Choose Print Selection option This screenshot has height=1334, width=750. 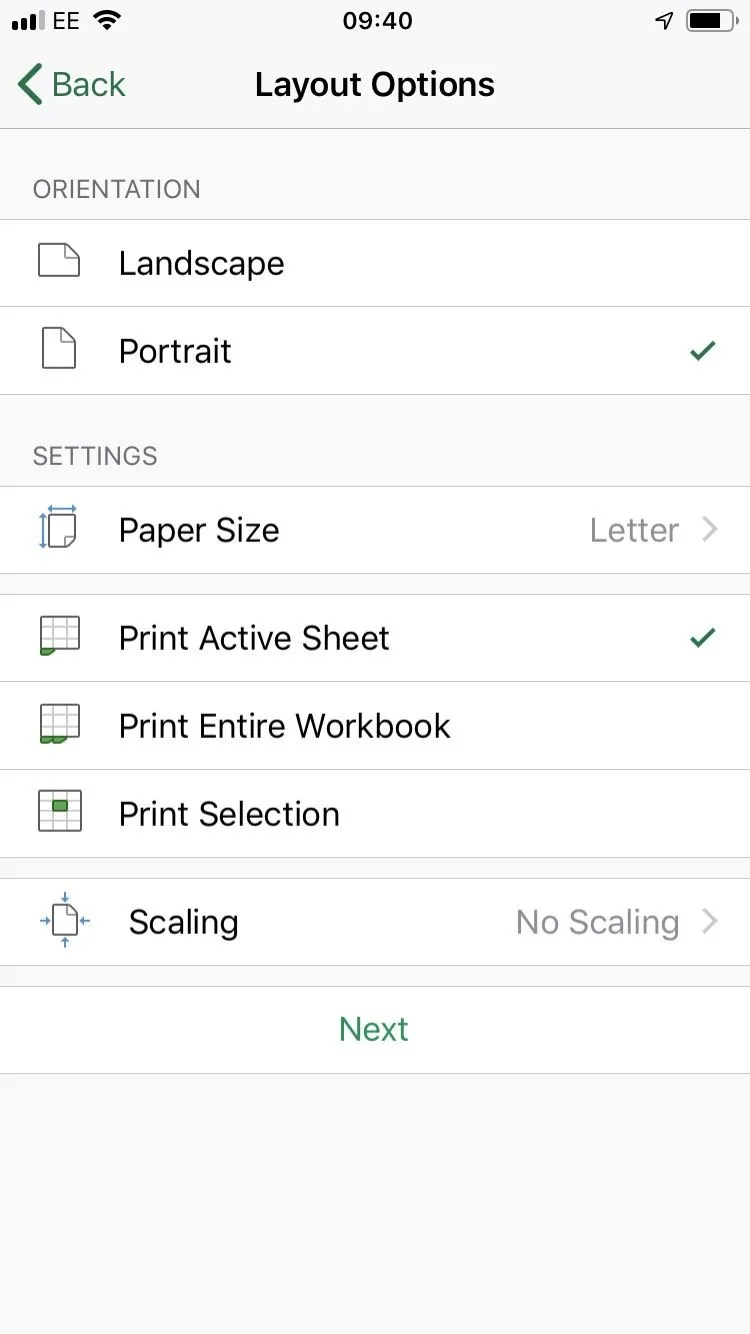pos(229,814)
